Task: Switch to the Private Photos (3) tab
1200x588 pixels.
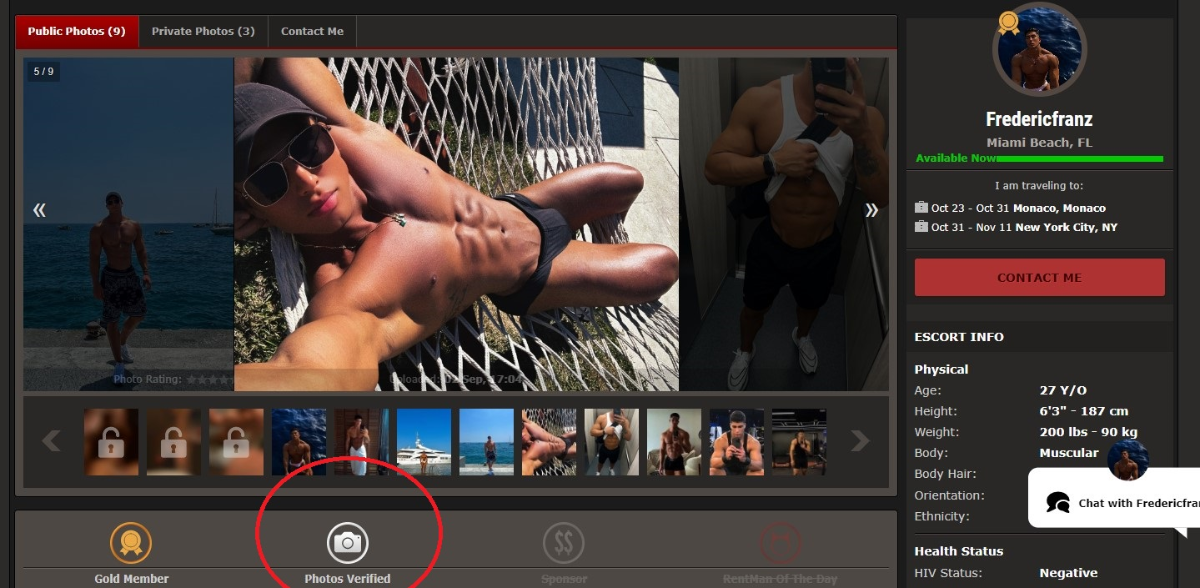Action: click(203, 31)
